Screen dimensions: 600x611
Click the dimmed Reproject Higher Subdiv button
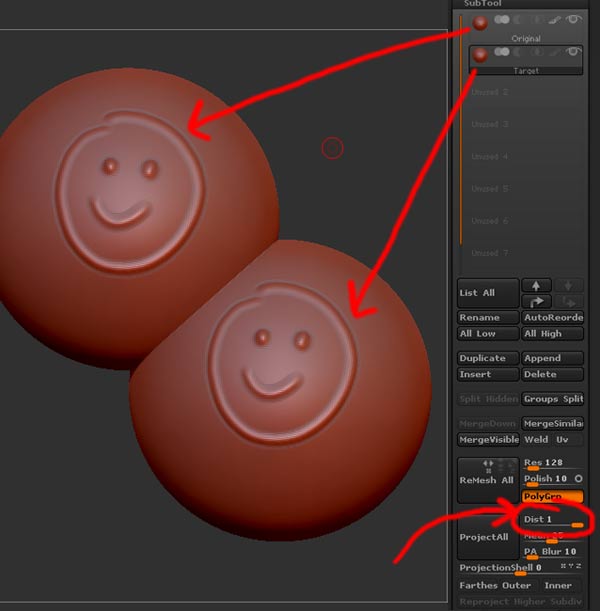tap(521, 602)
